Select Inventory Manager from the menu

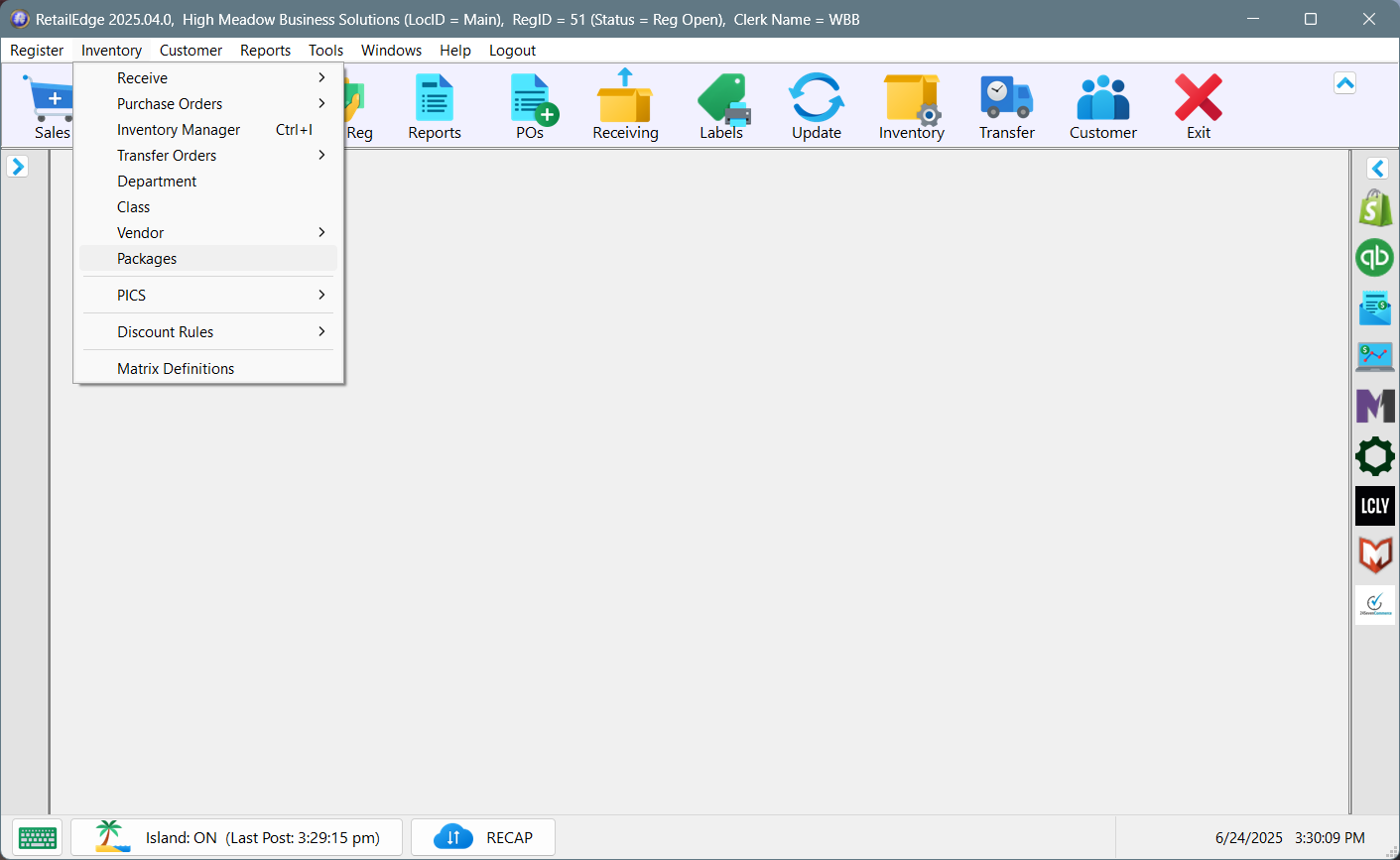208,129
